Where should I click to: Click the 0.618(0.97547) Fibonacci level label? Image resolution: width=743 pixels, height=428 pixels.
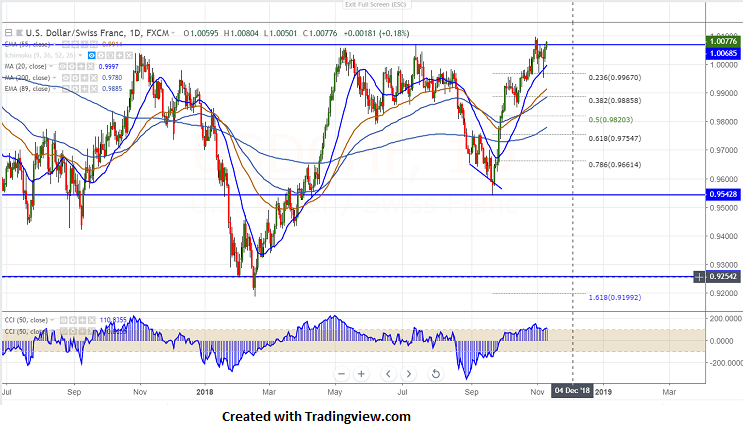(615, 138)
